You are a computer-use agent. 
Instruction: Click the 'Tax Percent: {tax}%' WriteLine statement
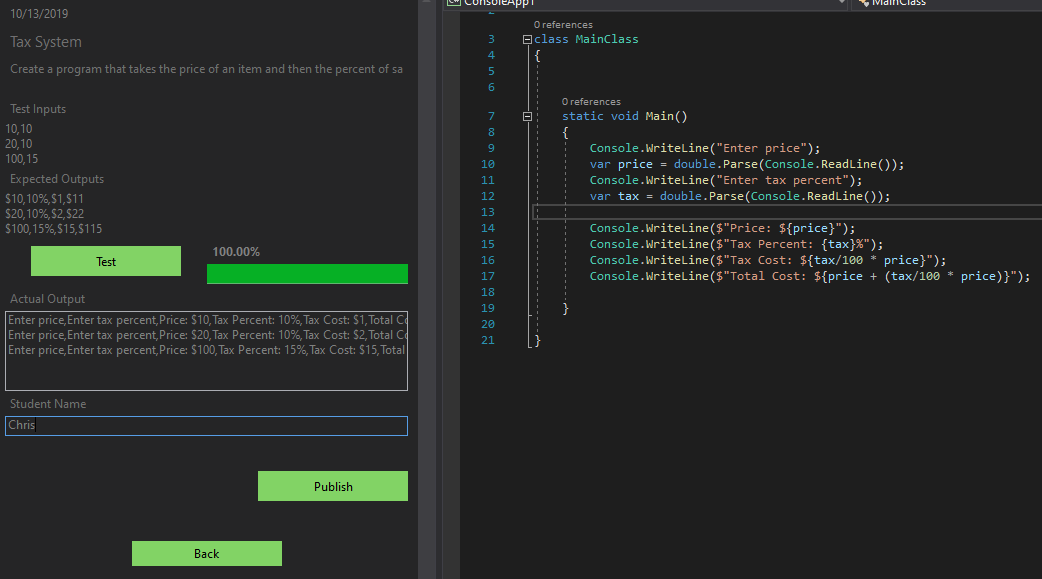[x=736, y=244]
